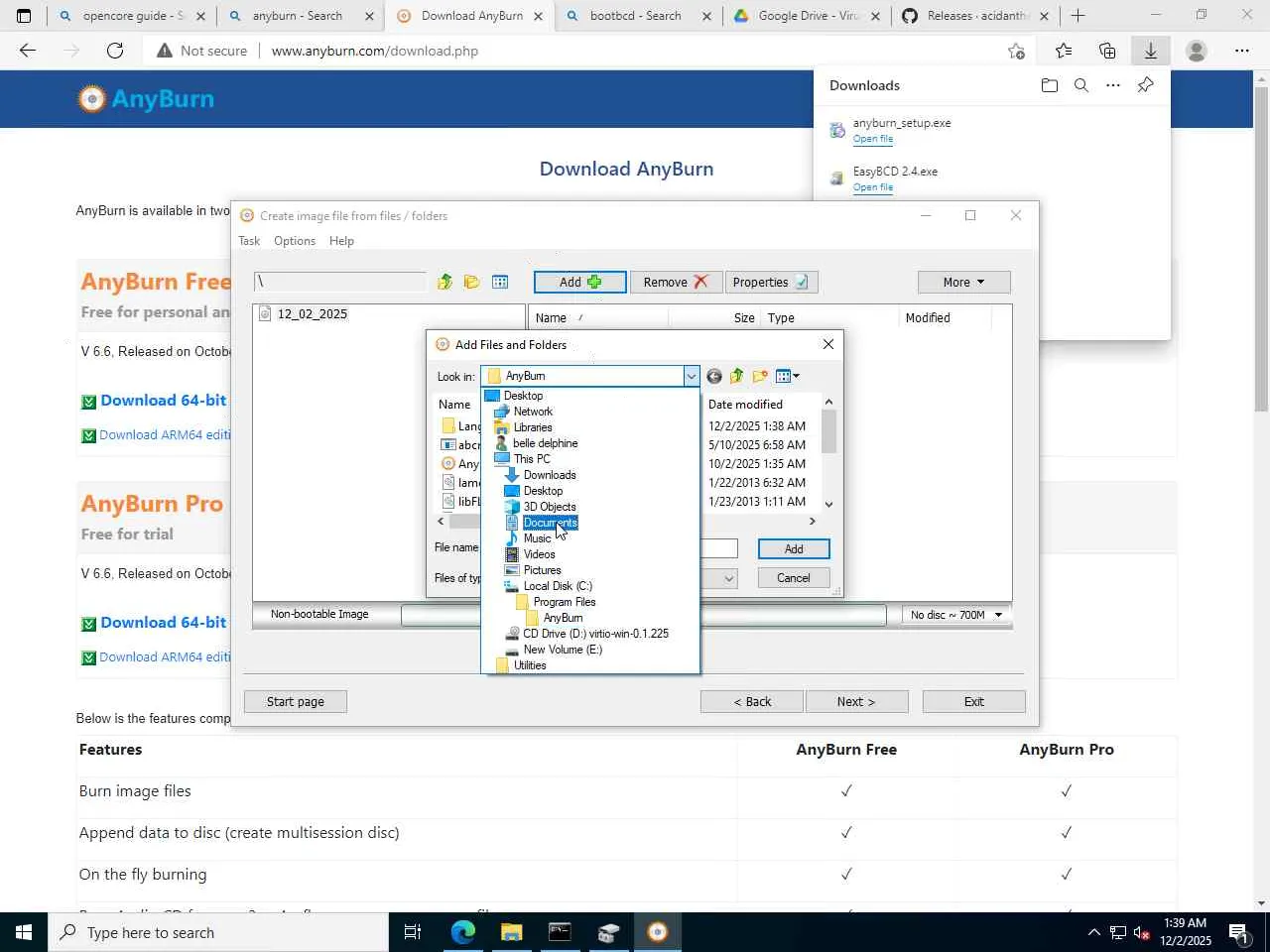Click the < Back button

pos(752,702)
